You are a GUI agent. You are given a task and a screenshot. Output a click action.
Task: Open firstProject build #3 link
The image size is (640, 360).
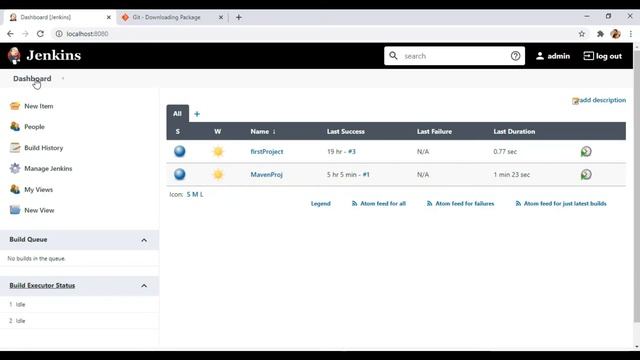coord(352,151)
